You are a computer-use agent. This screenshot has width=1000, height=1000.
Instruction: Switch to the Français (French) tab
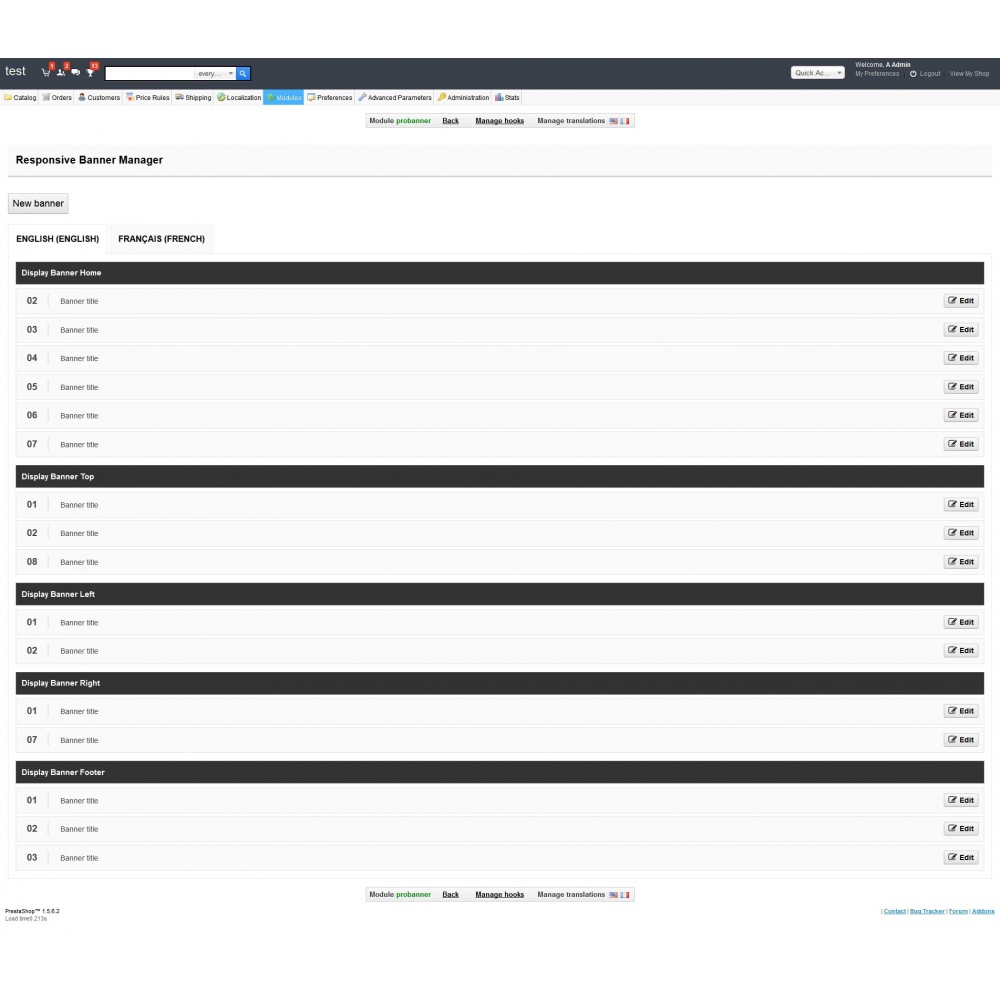click(x=161, y=239)
